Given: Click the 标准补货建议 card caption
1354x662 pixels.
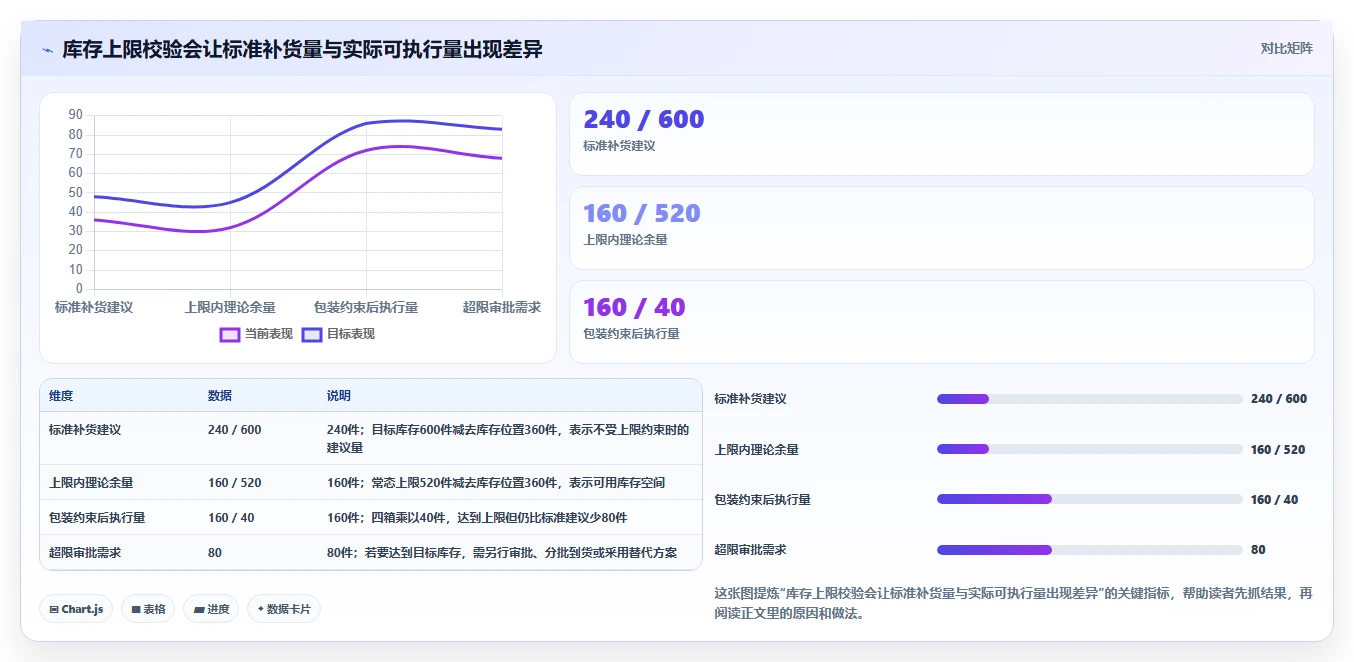Looking at the screenshot, I should pyautogui.click(x=619, y=146).
